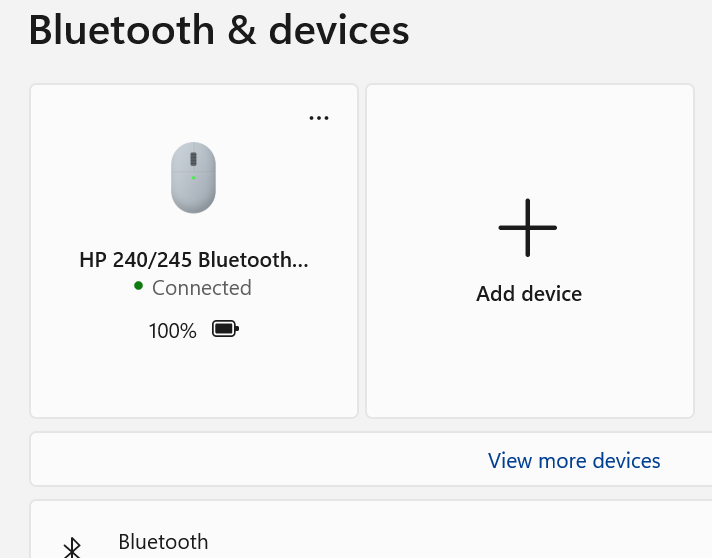
Task: Open the HP mouse three-dot options menu
Action: (x=319, y=118)
